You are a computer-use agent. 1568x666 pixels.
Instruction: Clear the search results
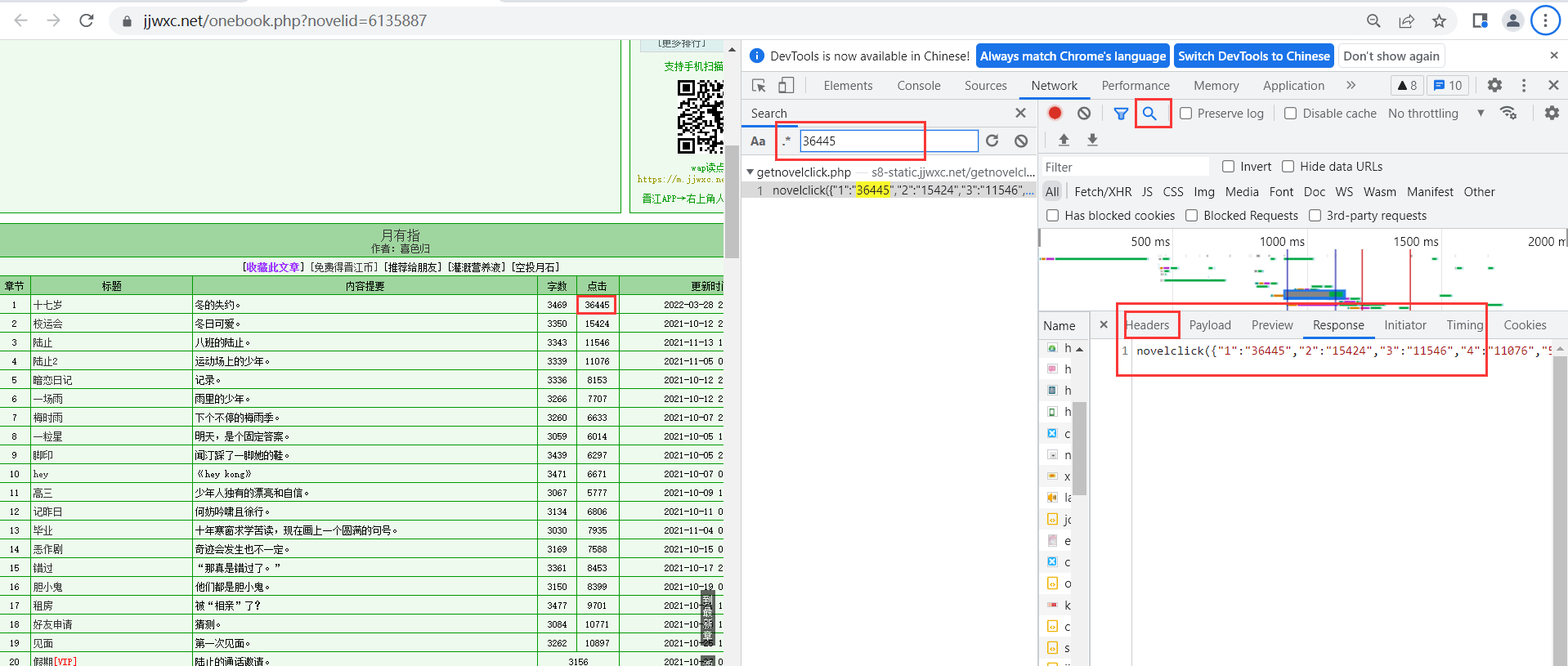click(1021, 141)
